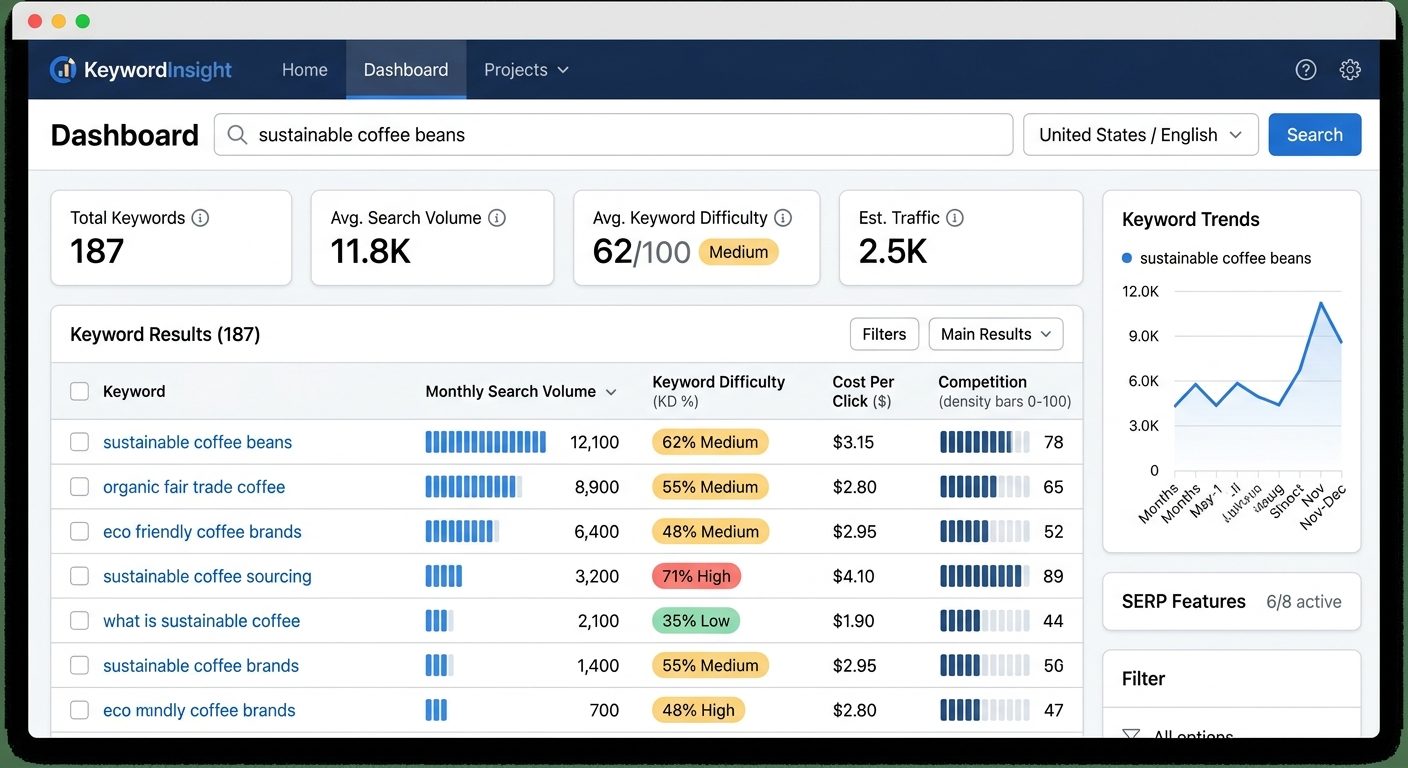Click the 71% High difficulty badge
The height and width of the screenshot is (768, 1408).
[x=697, y=576]
